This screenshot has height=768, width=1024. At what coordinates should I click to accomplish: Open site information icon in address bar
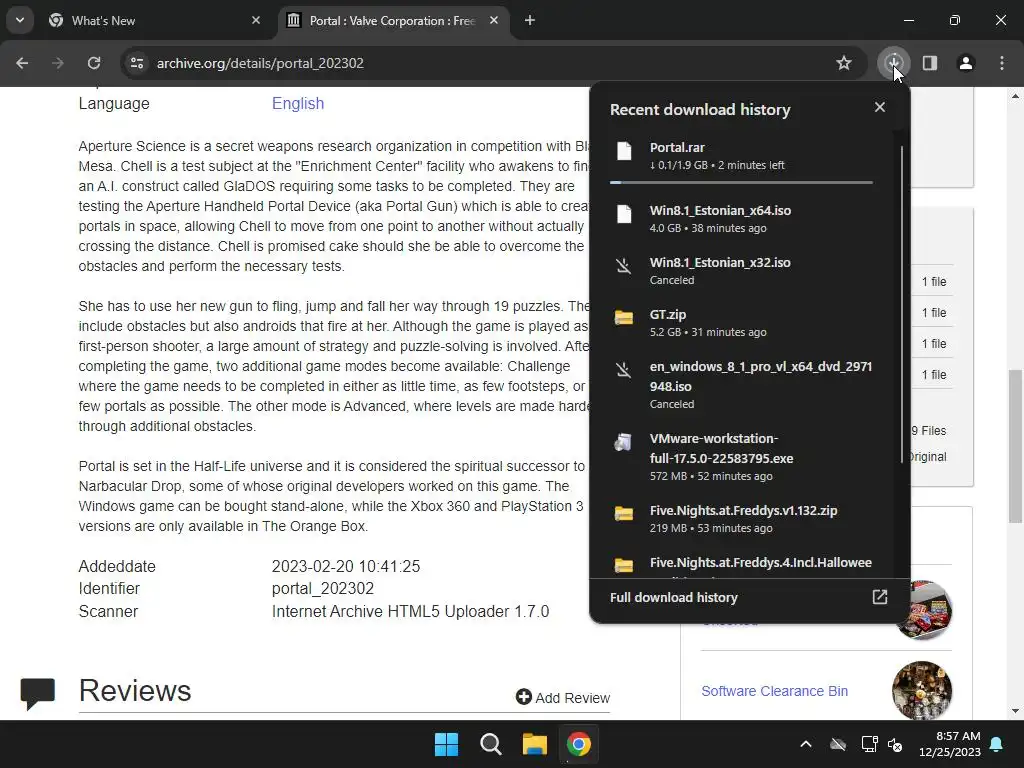pos(137,63)
